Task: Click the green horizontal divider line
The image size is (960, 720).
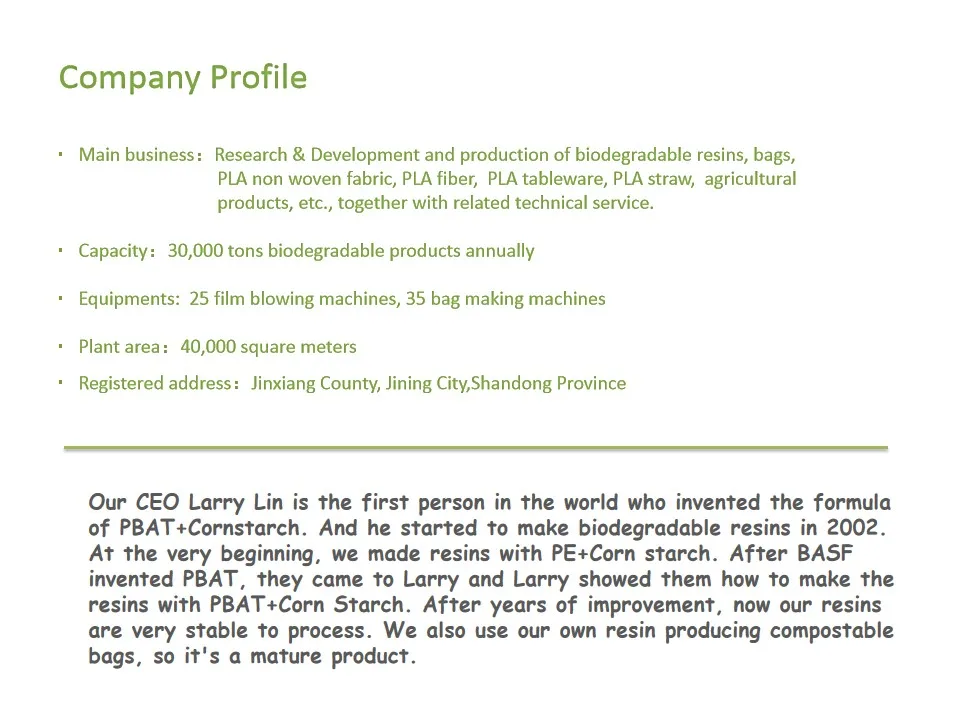Action: click(476, 448)
